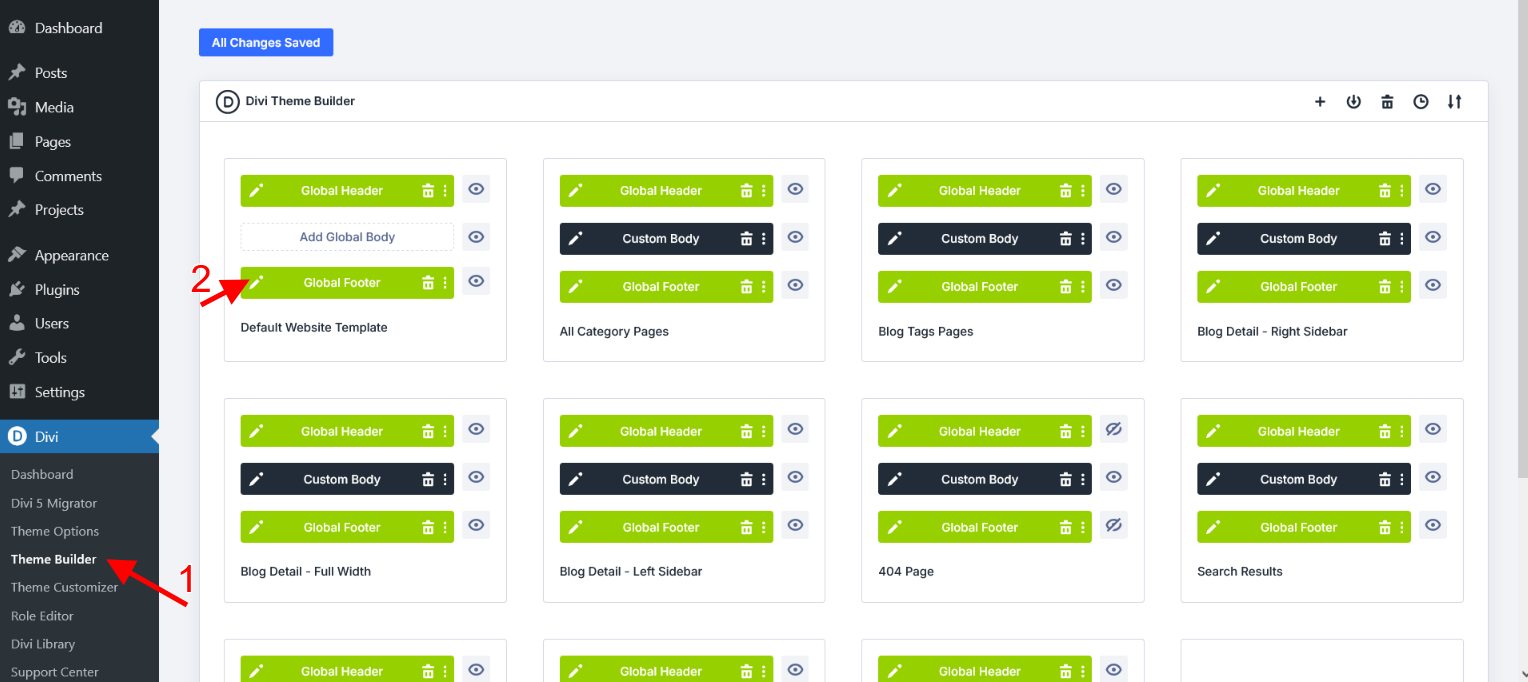
Task: Click the 404 Page template title
Action: click(x=906, y=572)
